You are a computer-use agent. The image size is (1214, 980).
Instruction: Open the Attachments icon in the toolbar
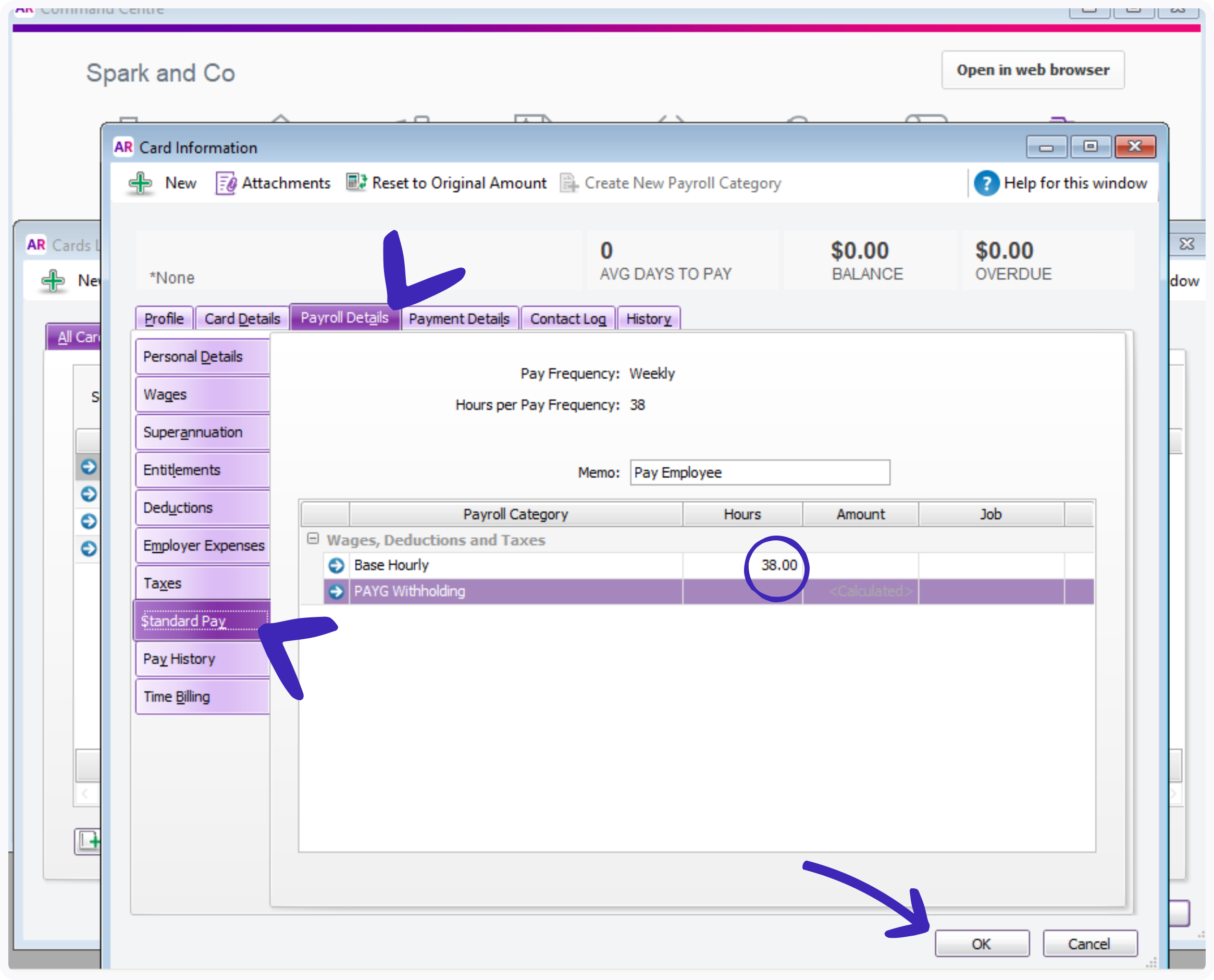coord(226,183)
